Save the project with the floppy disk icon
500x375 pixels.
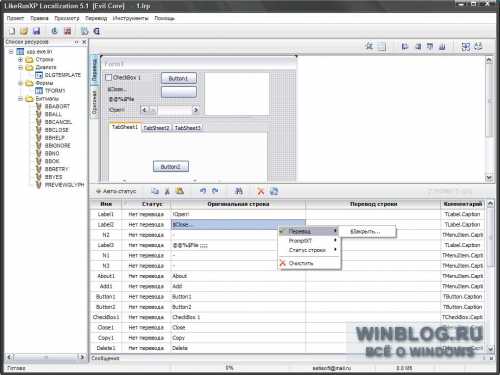[x=36, y=31]
